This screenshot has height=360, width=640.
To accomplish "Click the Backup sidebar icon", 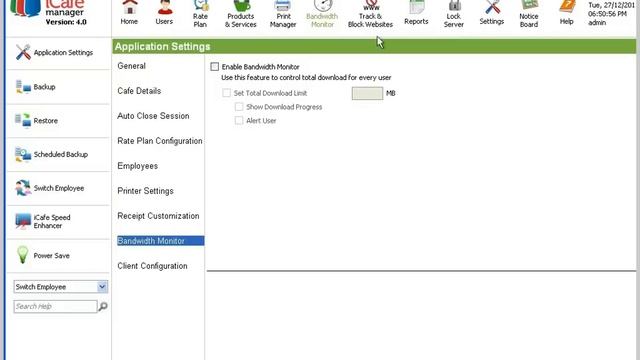I will pos(23,87).
